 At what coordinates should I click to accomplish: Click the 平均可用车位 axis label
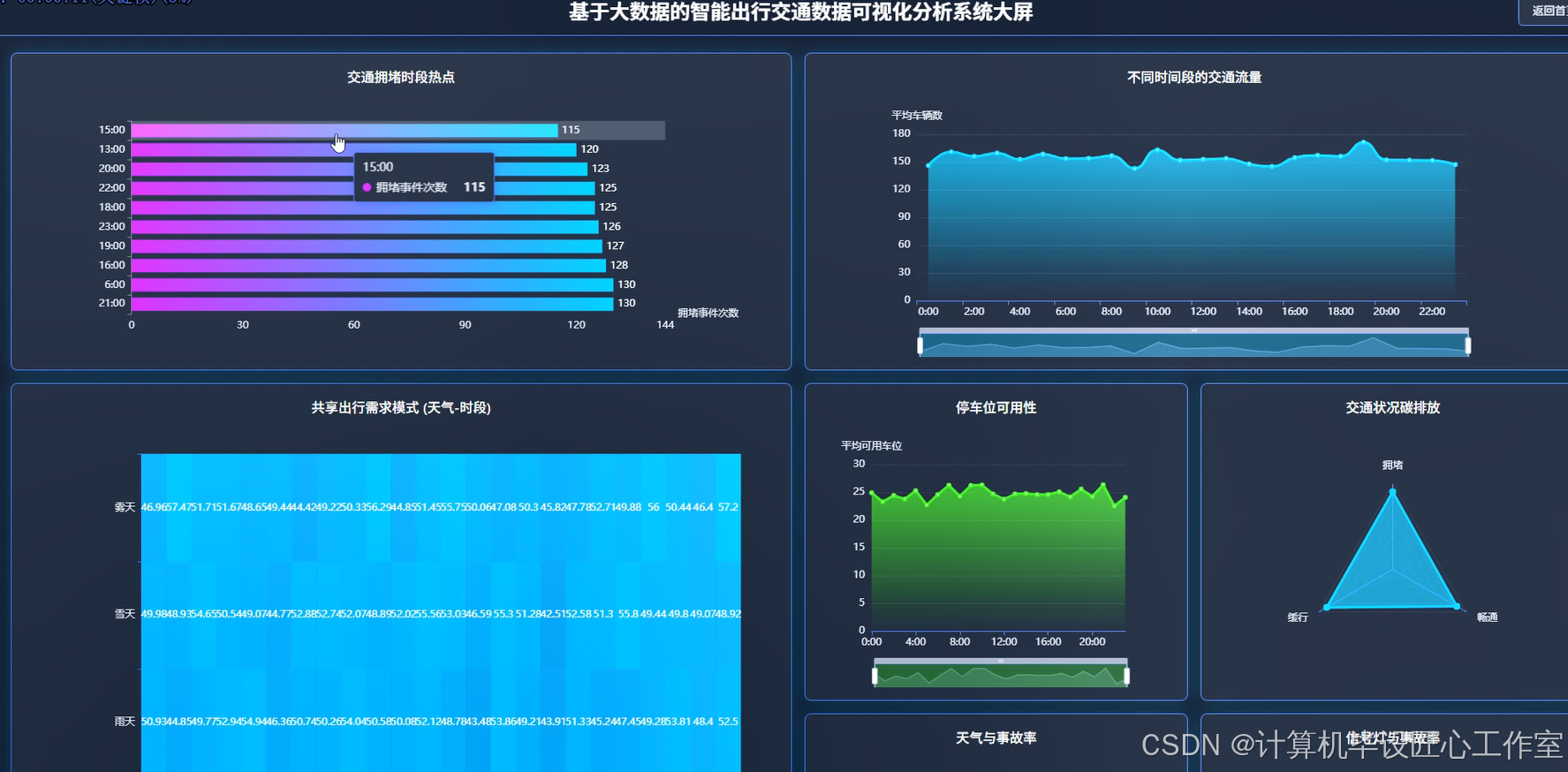click(x=872, y=446)
